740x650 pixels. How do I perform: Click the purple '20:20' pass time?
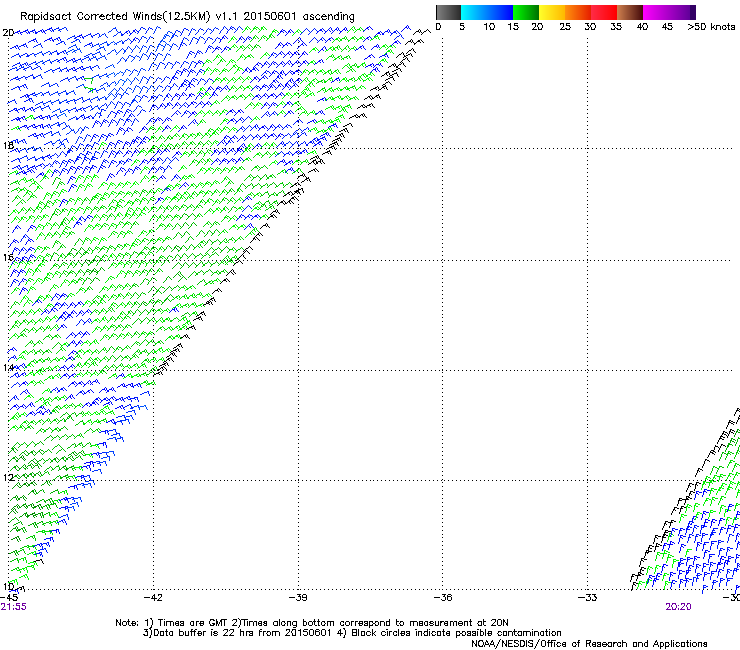[678, 607]
